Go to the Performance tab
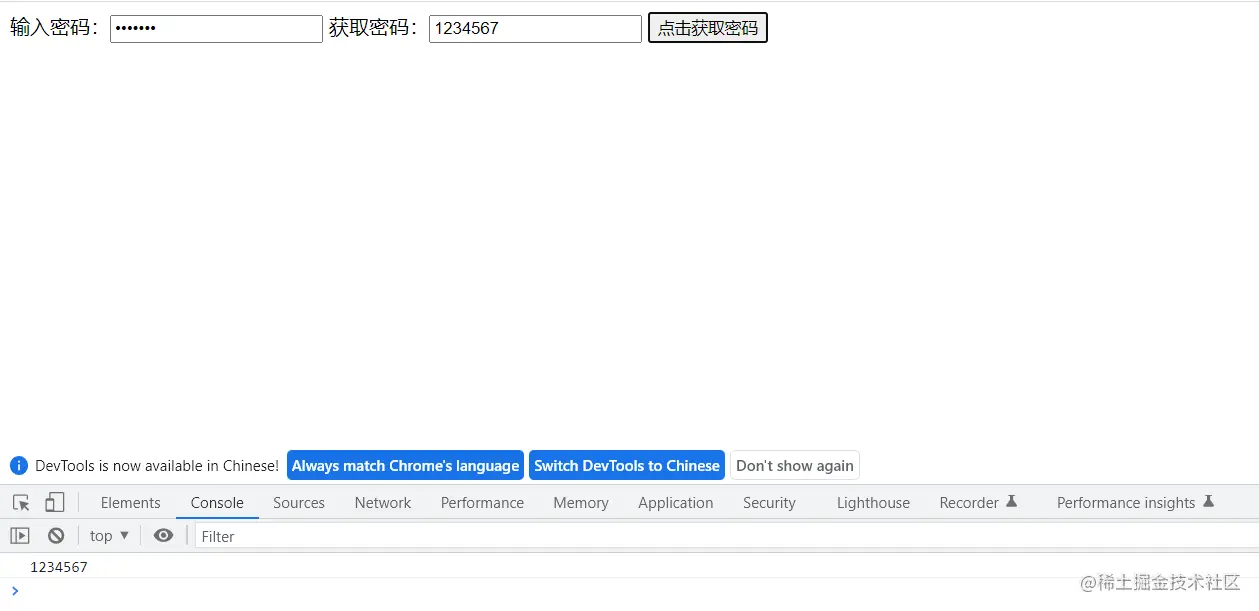 click(482, 503)
